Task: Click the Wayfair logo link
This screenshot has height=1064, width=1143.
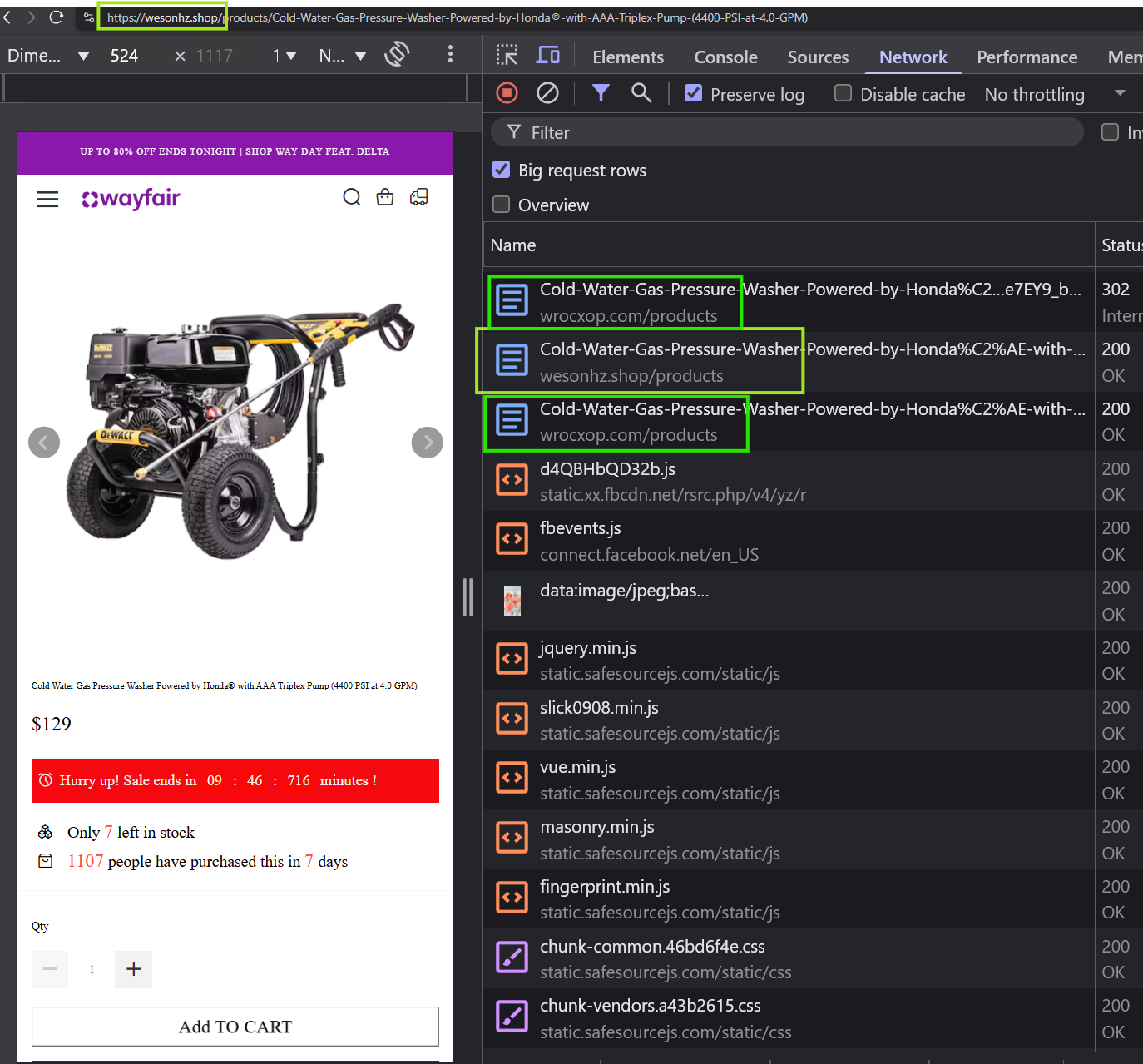Action: (x=131, y=199)
